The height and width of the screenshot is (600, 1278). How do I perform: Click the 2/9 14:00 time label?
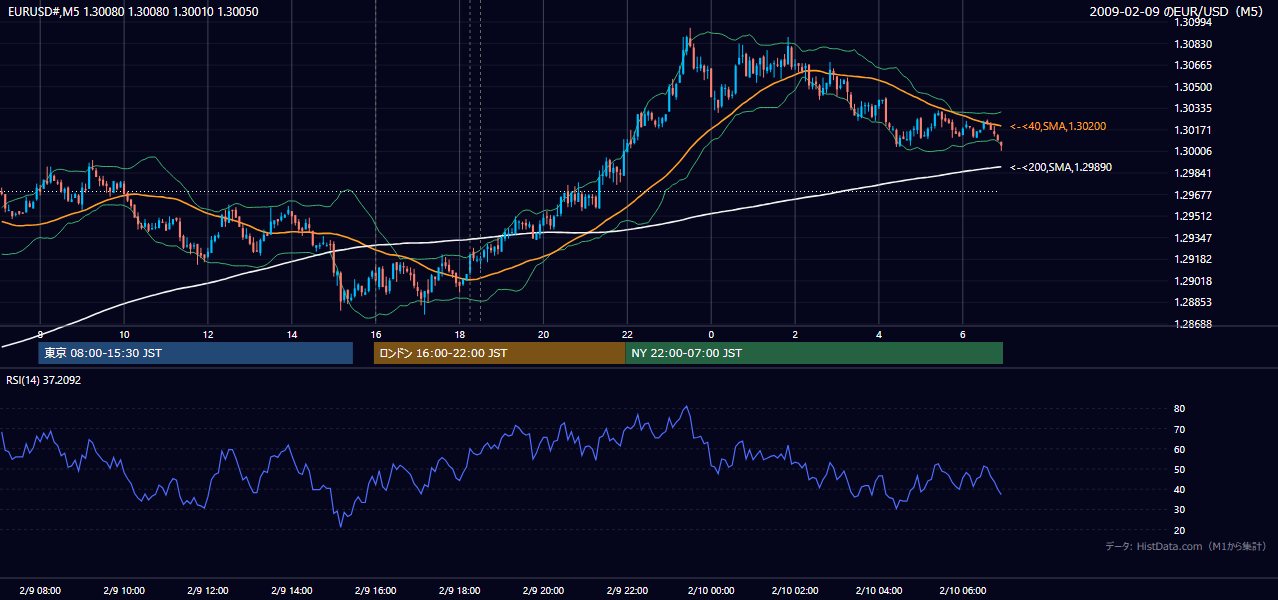tap(292, 591)
